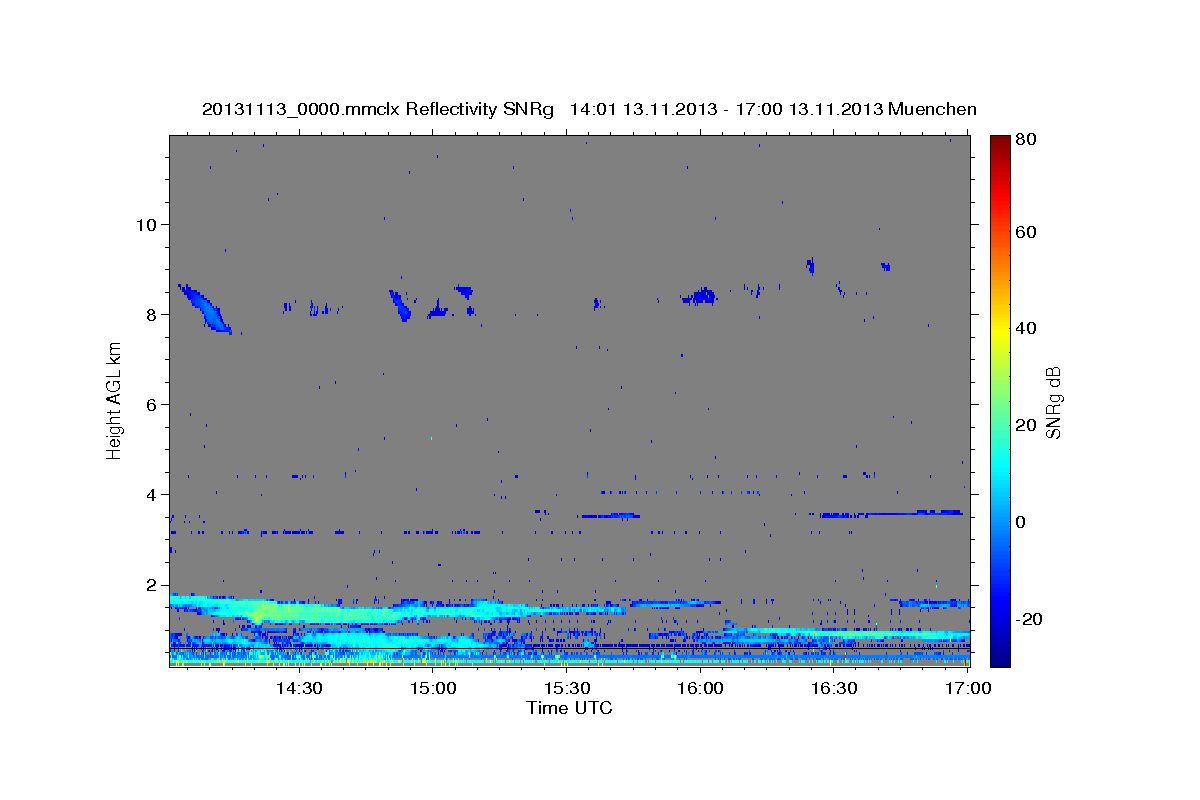Click the 14:30 time tick label
This screenshot has width=1200, height=800.
(299, 688)
